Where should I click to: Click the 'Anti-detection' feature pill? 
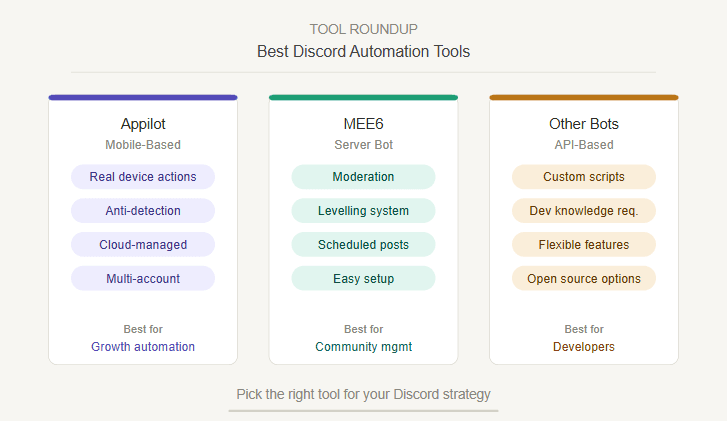(143, 210)
